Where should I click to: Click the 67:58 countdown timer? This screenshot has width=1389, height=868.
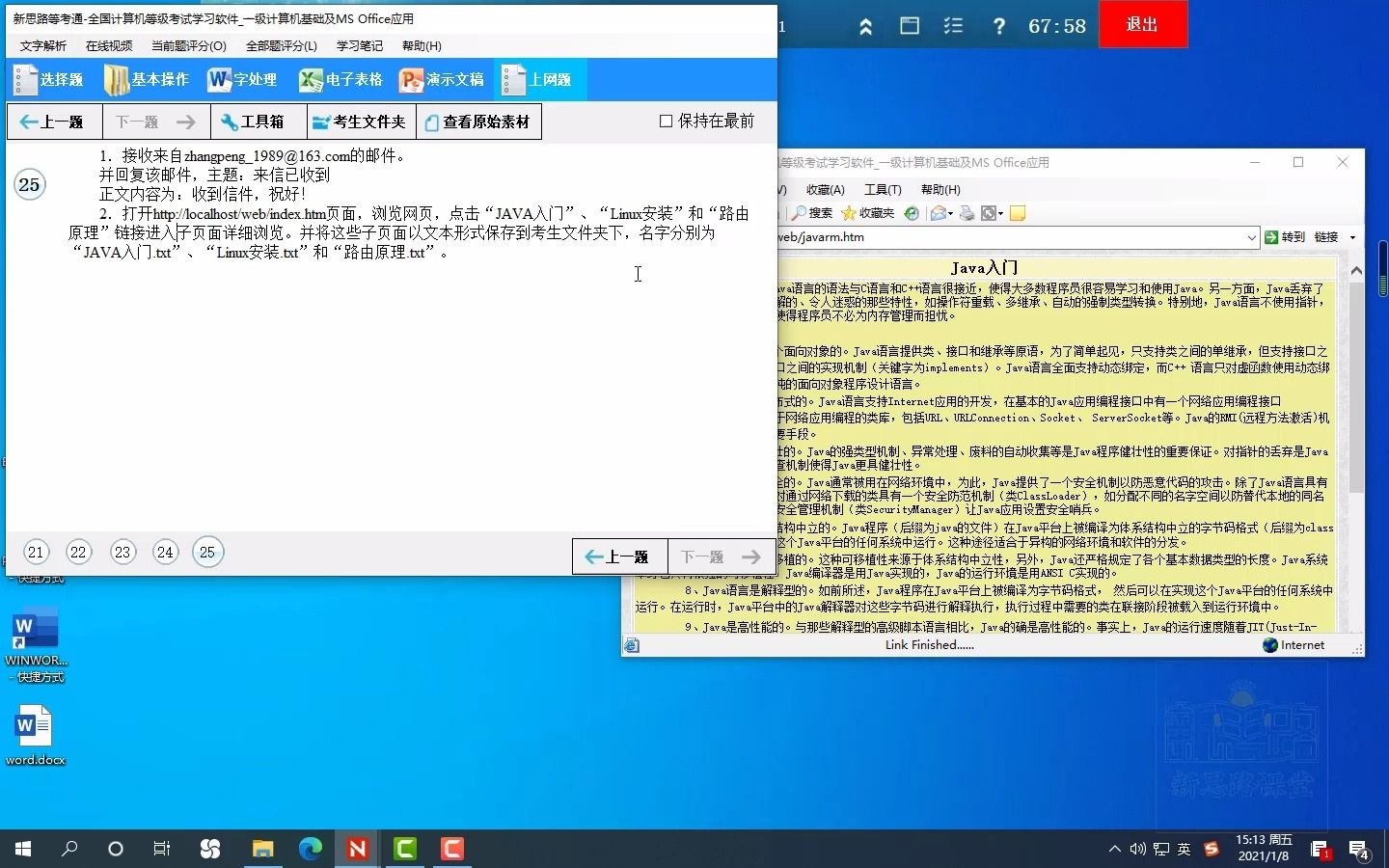click(x=1057, y=27)
